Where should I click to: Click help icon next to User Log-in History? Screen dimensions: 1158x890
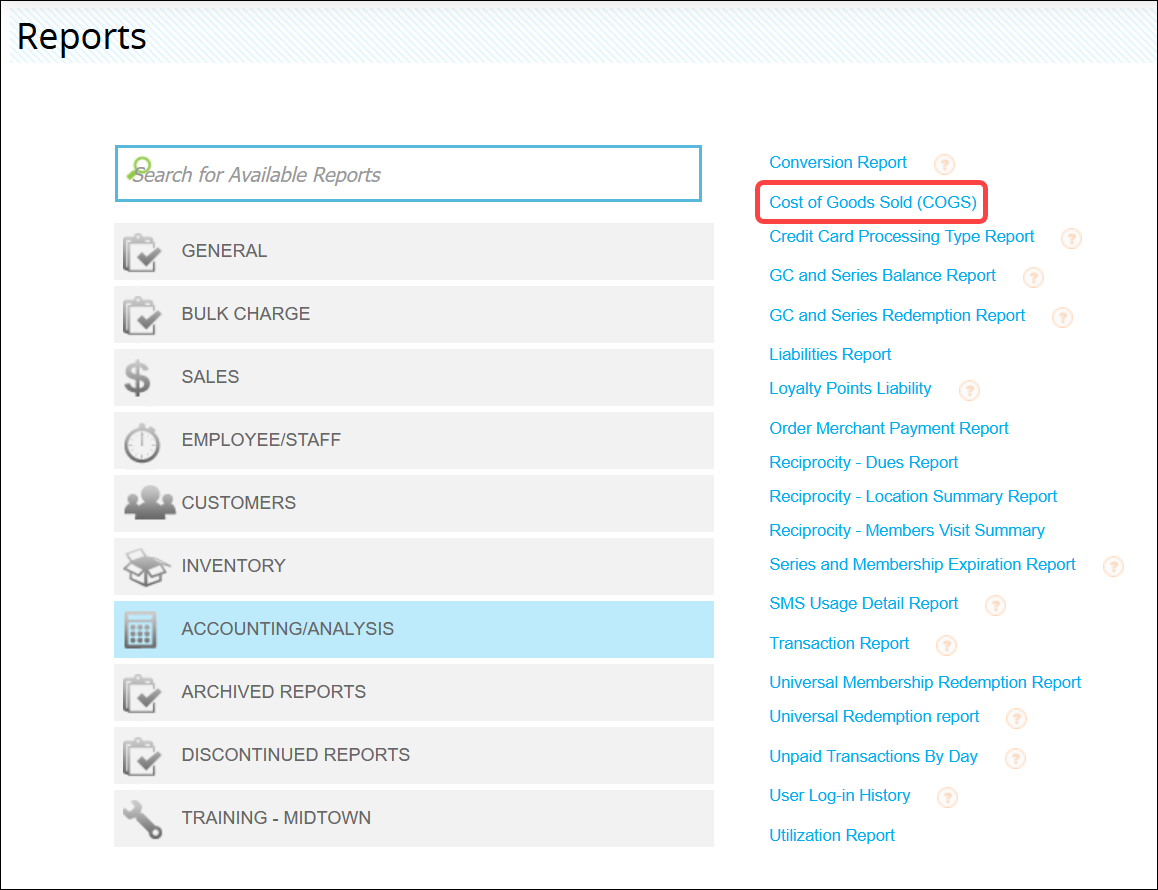click(947, 797)
